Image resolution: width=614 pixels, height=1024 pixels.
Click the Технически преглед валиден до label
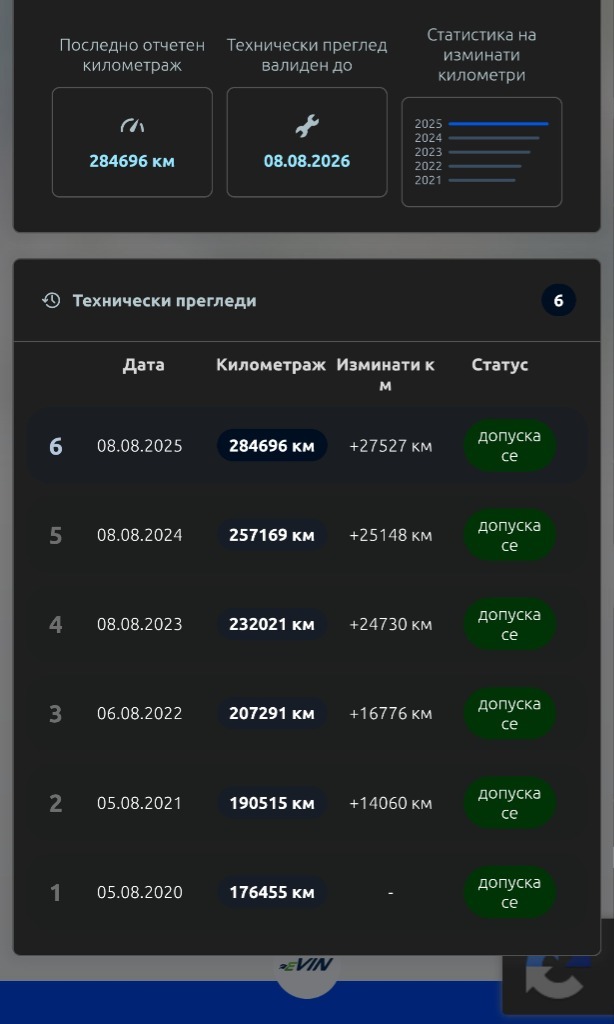pos(307,55)
